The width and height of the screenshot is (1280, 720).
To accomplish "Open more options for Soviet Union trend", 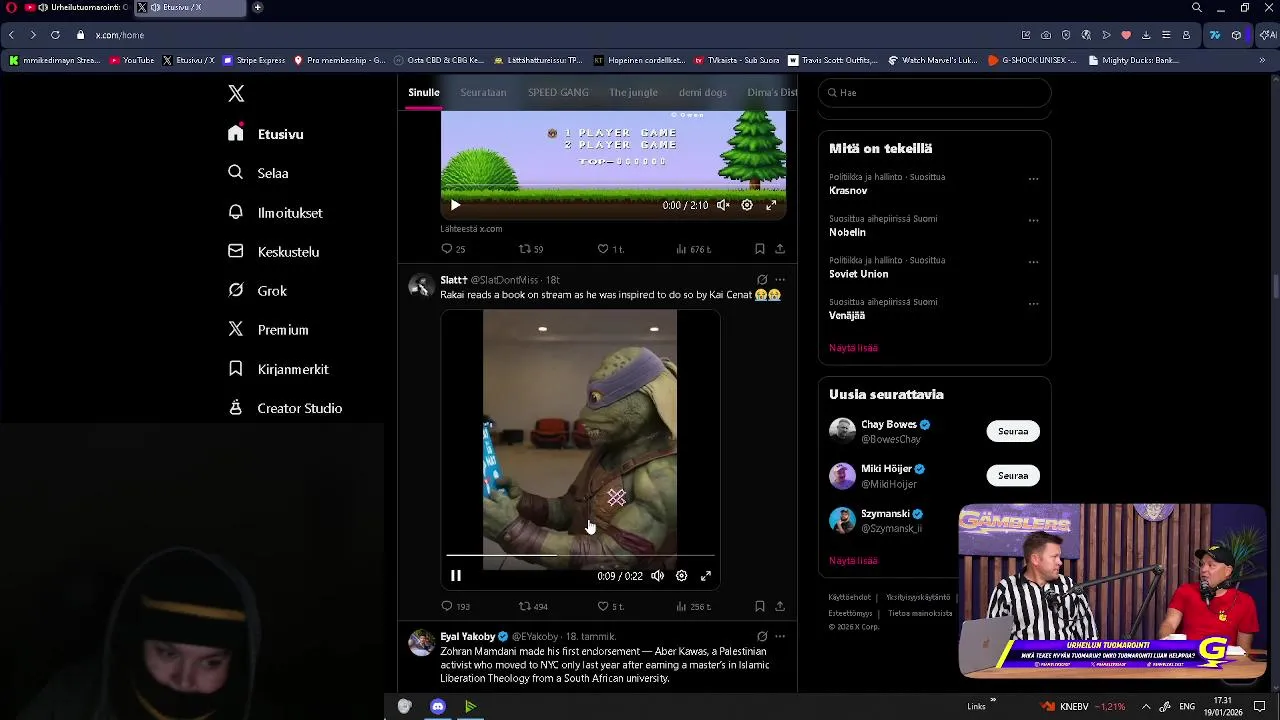I will (1033, 263).
